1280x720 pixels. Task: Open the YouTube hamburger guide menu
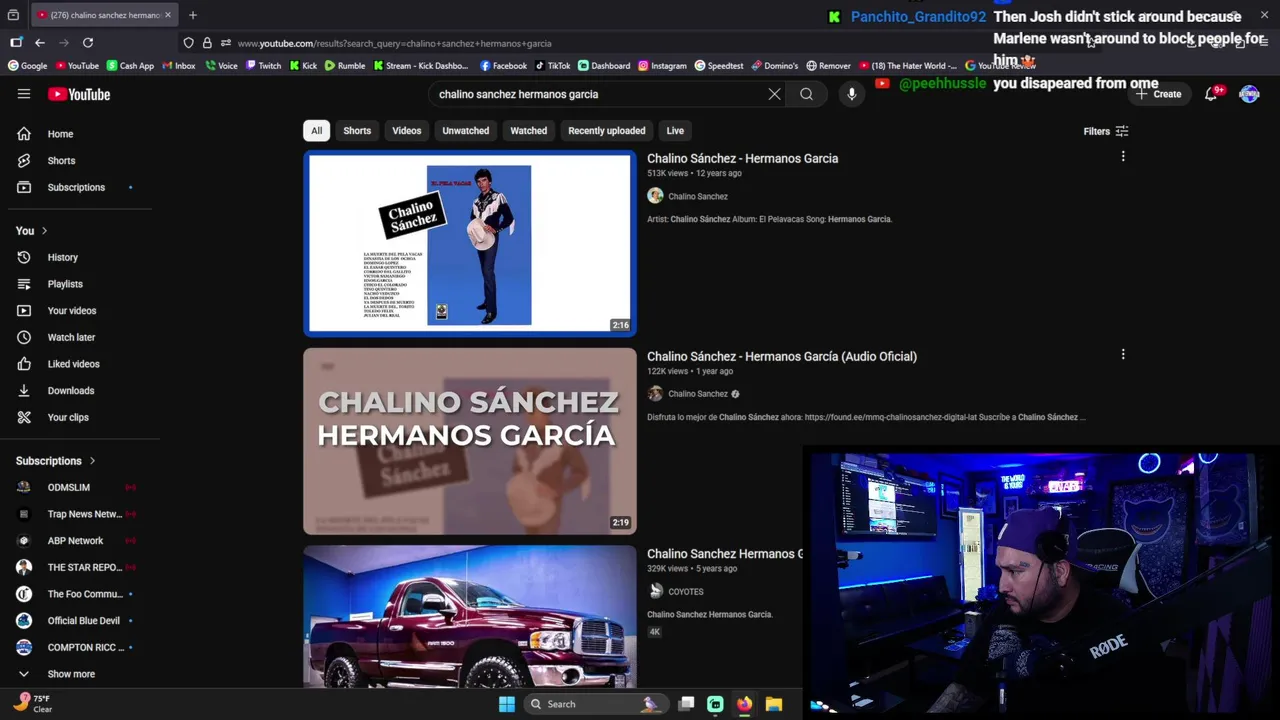pyautogui.click(x=24, y=94)
